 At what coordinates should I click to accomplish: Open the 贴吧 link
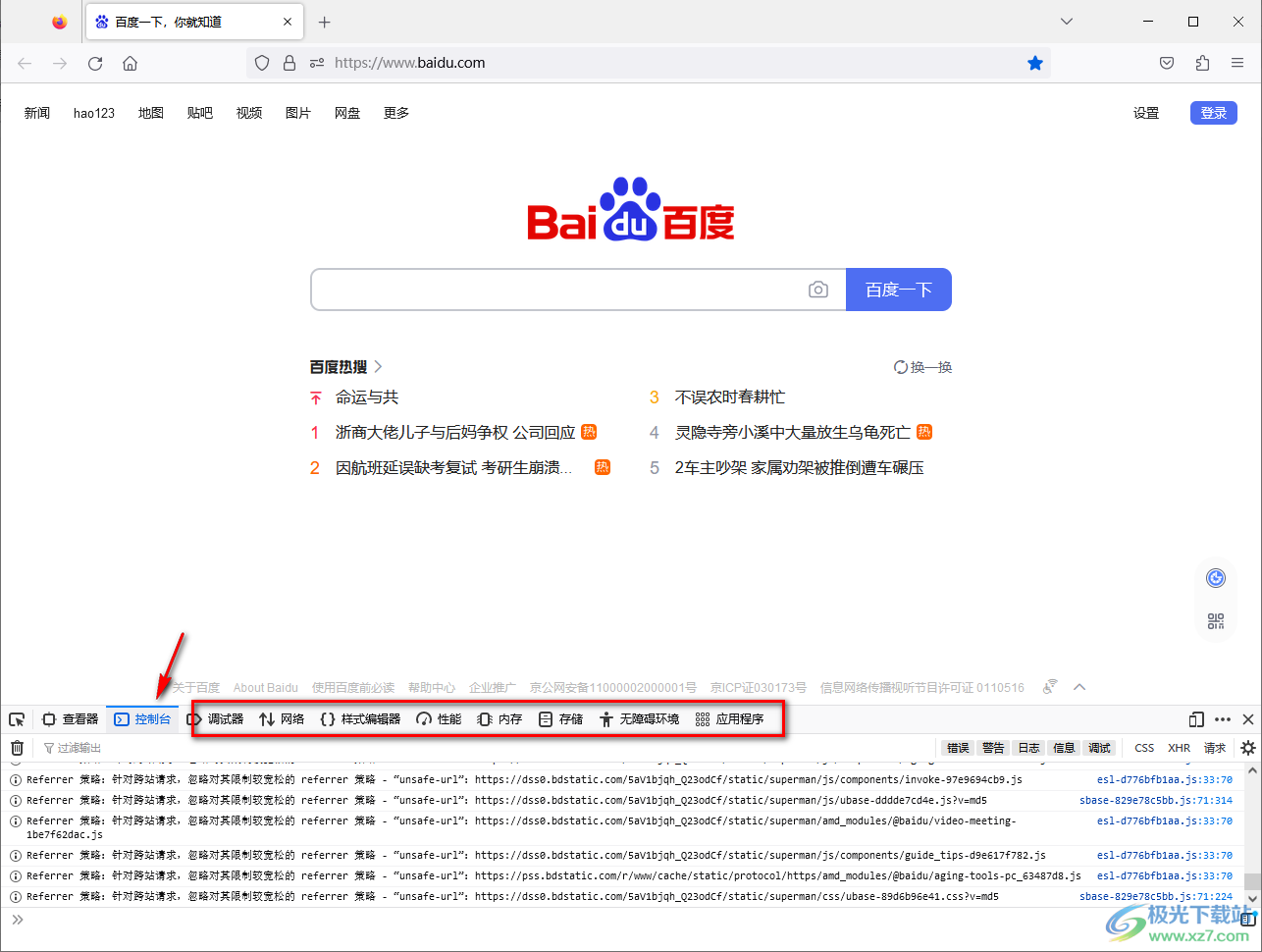pyautogui.click(x=200, y=113)
